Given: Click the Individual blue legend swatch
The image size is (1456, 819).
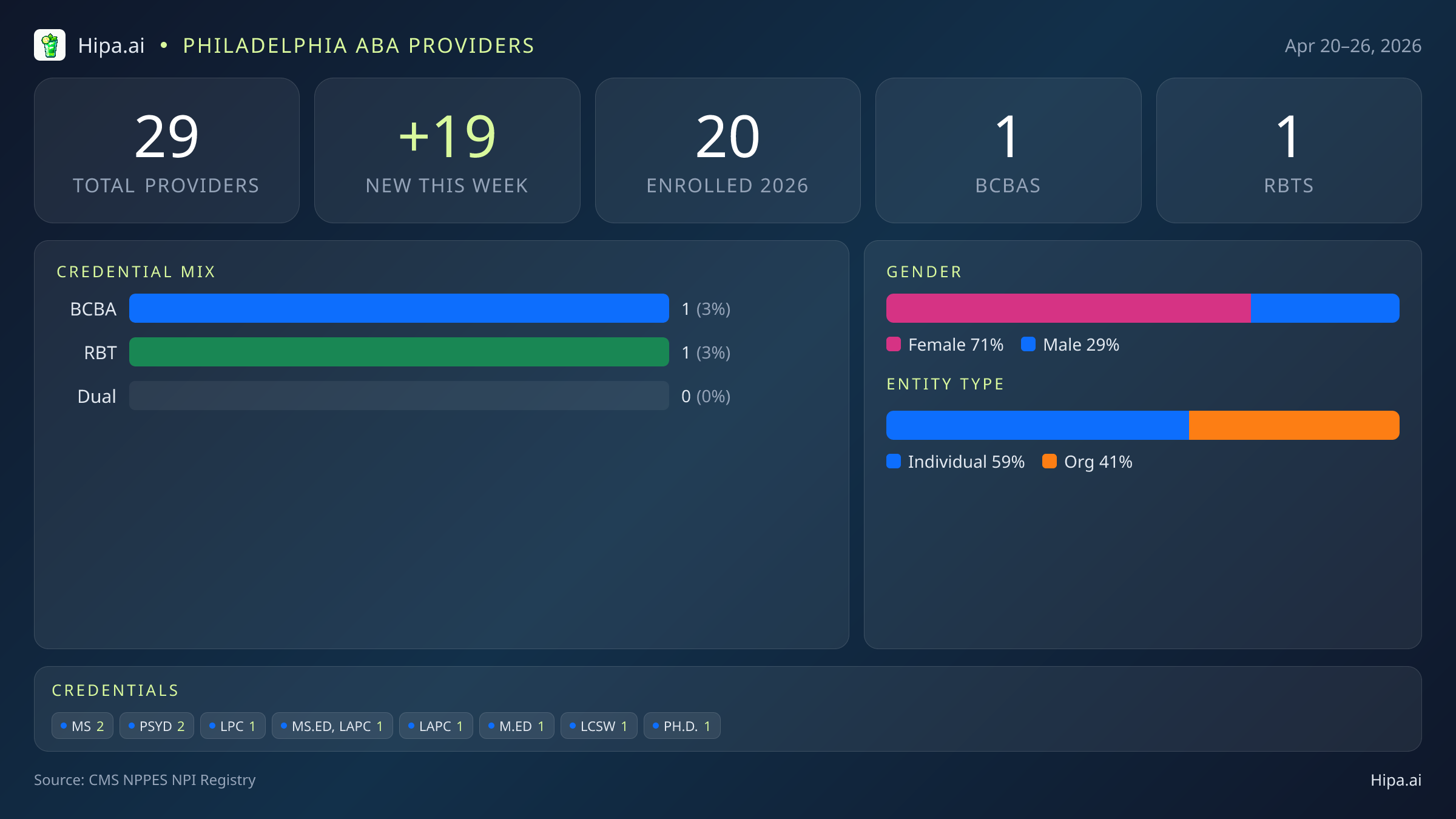Looking at the screenshot, I should pos(893,462).
